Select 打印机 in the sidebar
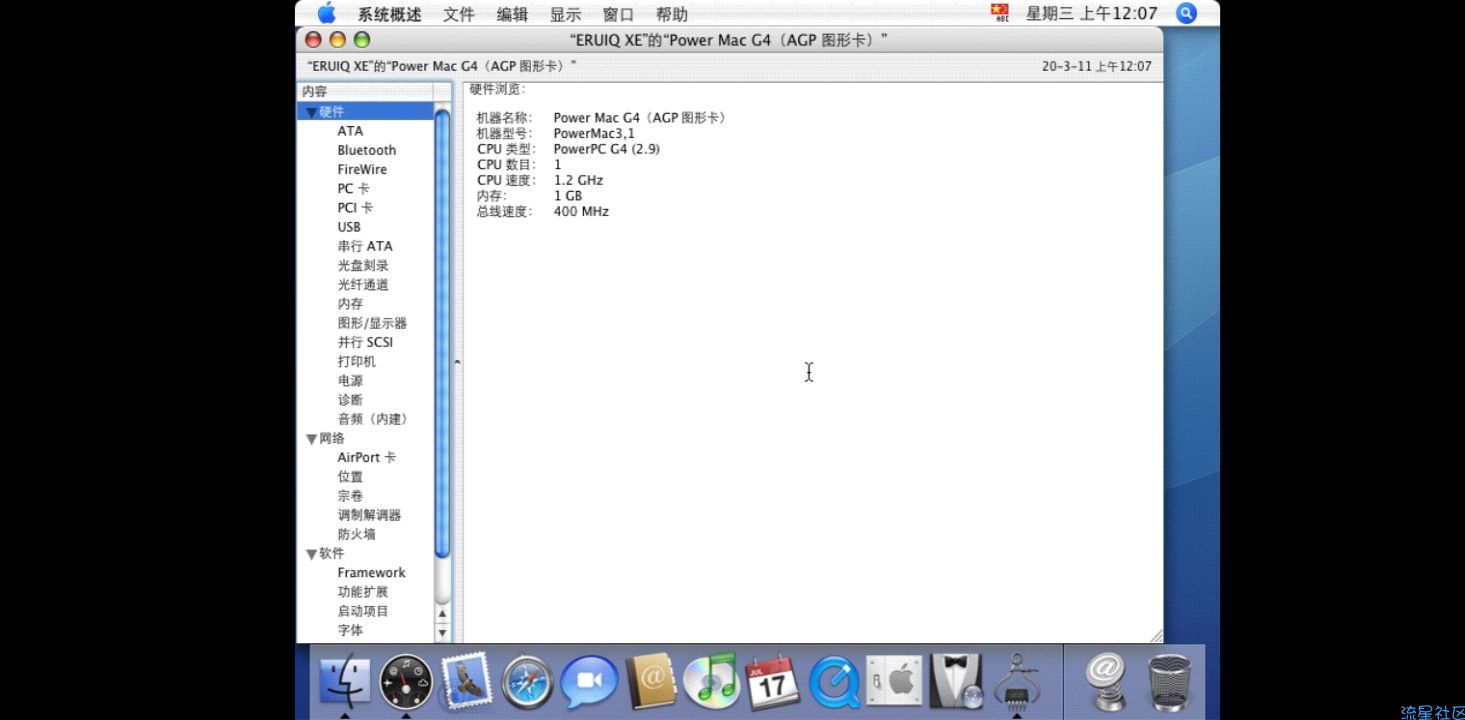1465x720 pixels. pyautogui.click(x=357, y=361)
